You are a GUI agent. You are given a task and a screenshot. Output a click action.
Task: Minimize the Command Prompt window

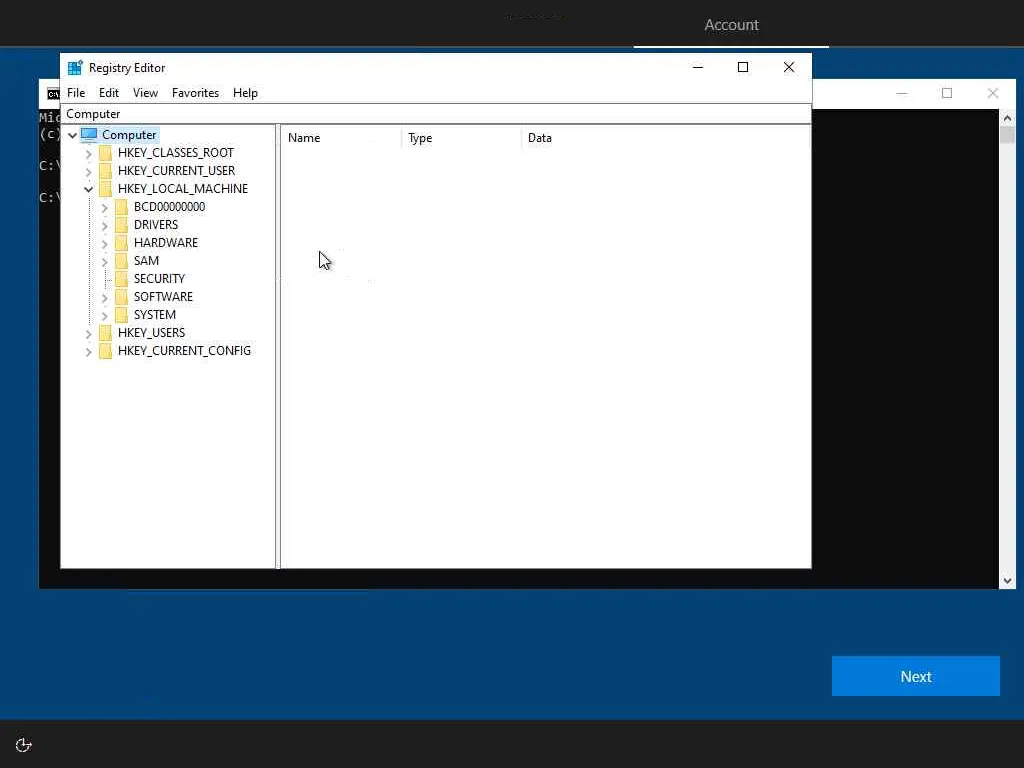(x=902, y=93)
